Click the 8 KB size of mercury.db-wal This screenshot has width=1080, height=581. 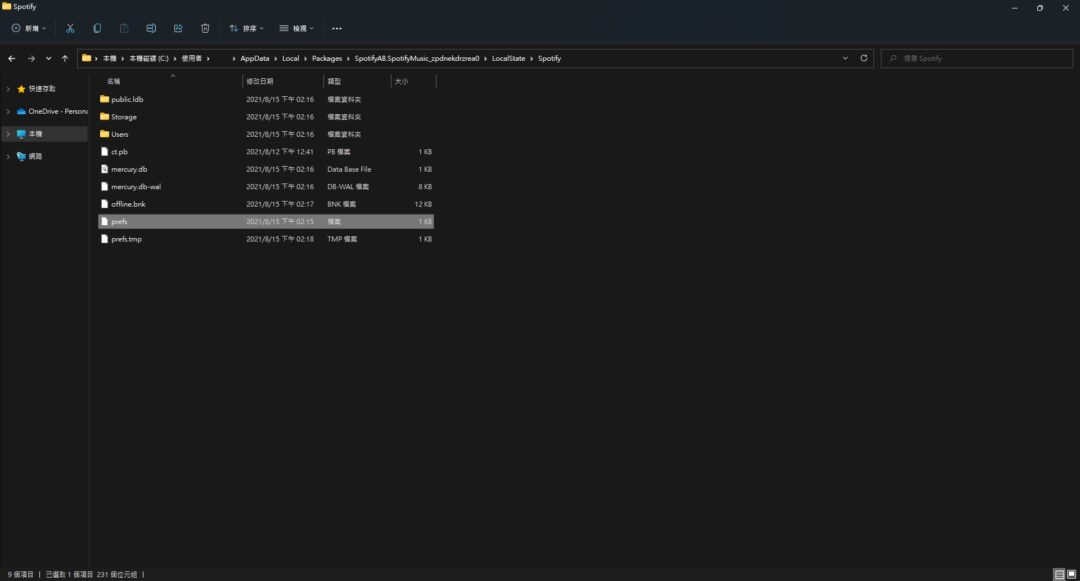coord(425,187)
